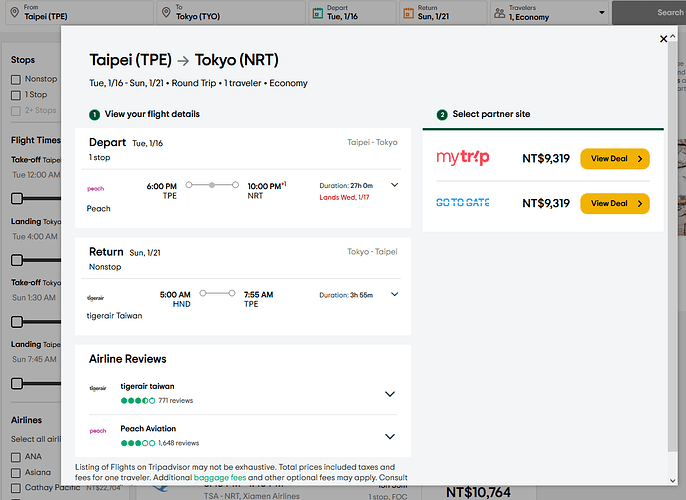Click the Gotogate partner logo
The height and width of the screenshot is (500, 686).
[463, 203]
